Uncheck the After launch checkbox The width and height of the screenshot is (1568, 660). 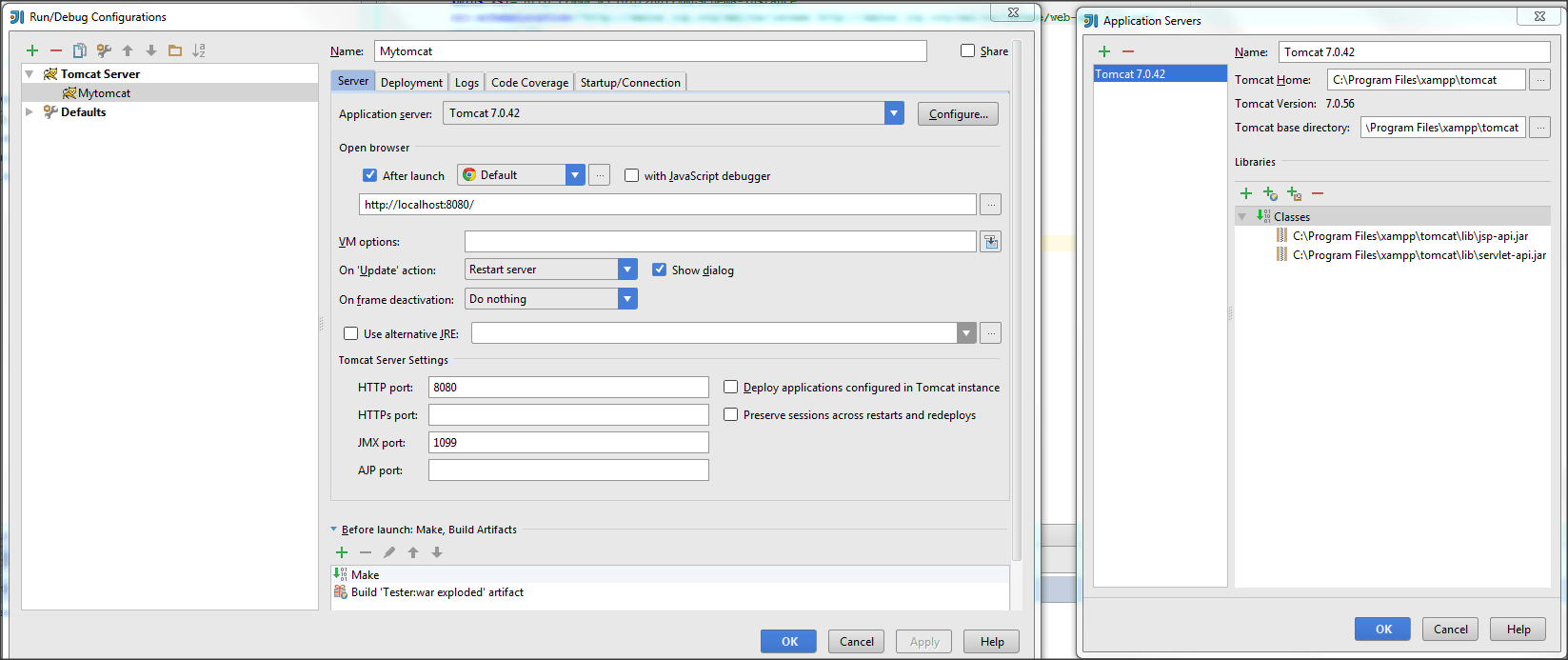click(370, 175)
